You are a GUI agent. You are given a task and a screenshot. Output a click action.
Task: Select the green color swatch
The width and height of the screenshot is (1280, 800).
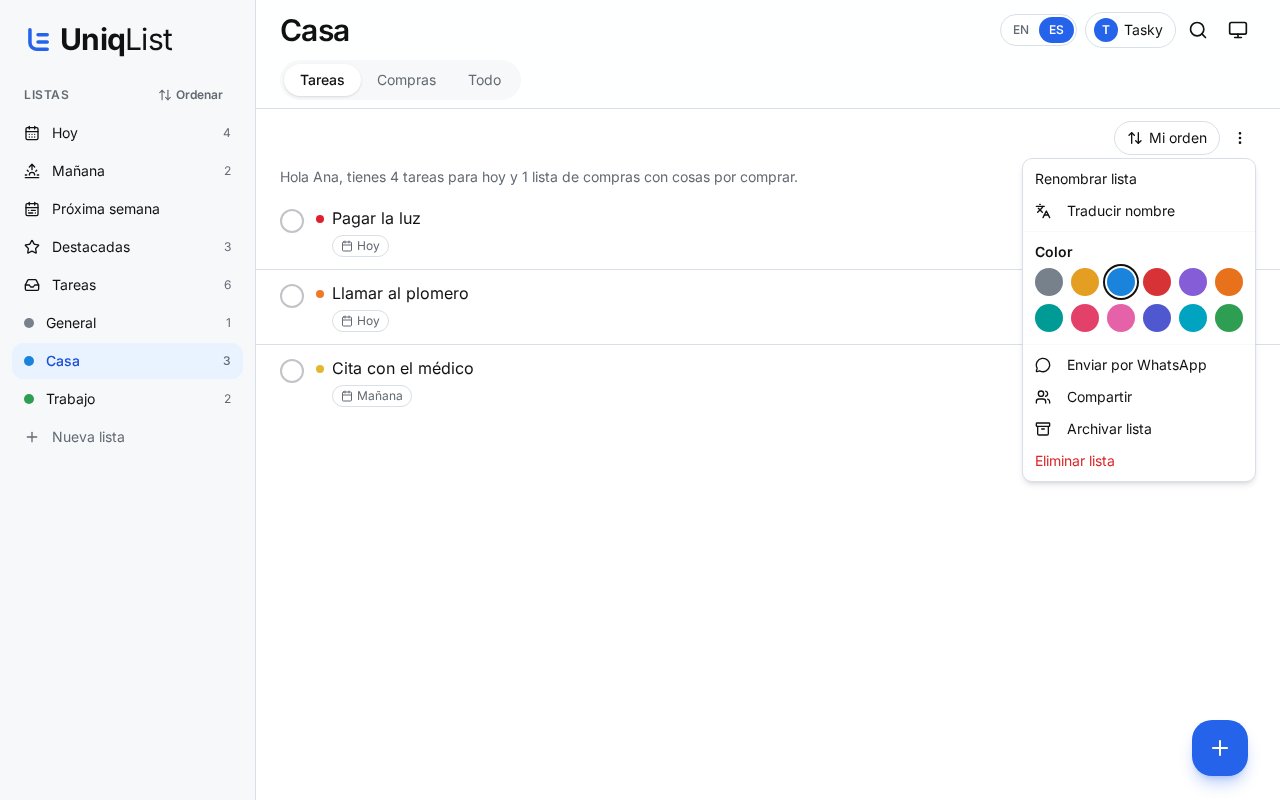(x=1229, y=318)
